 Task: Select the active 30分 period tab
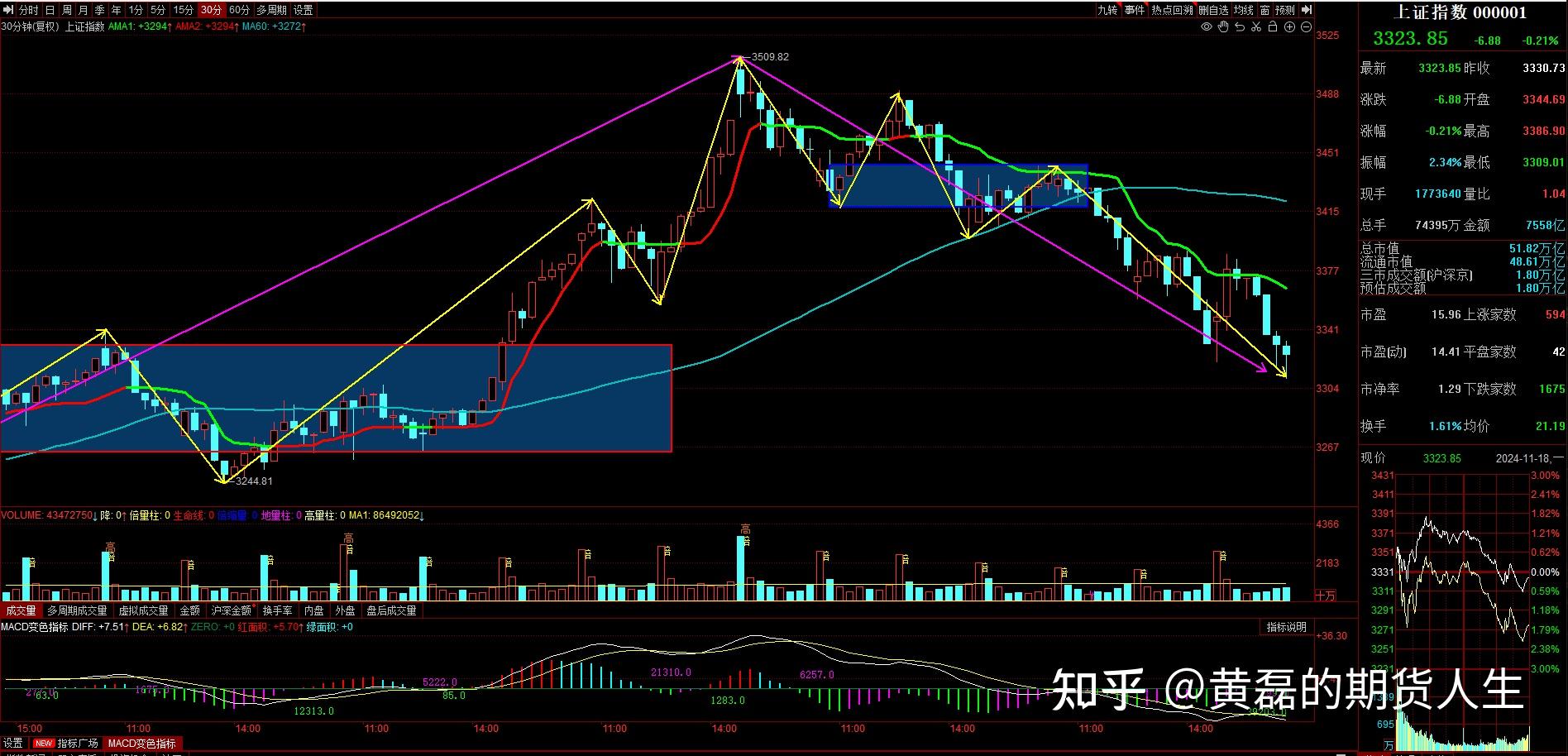coord(212,10)
